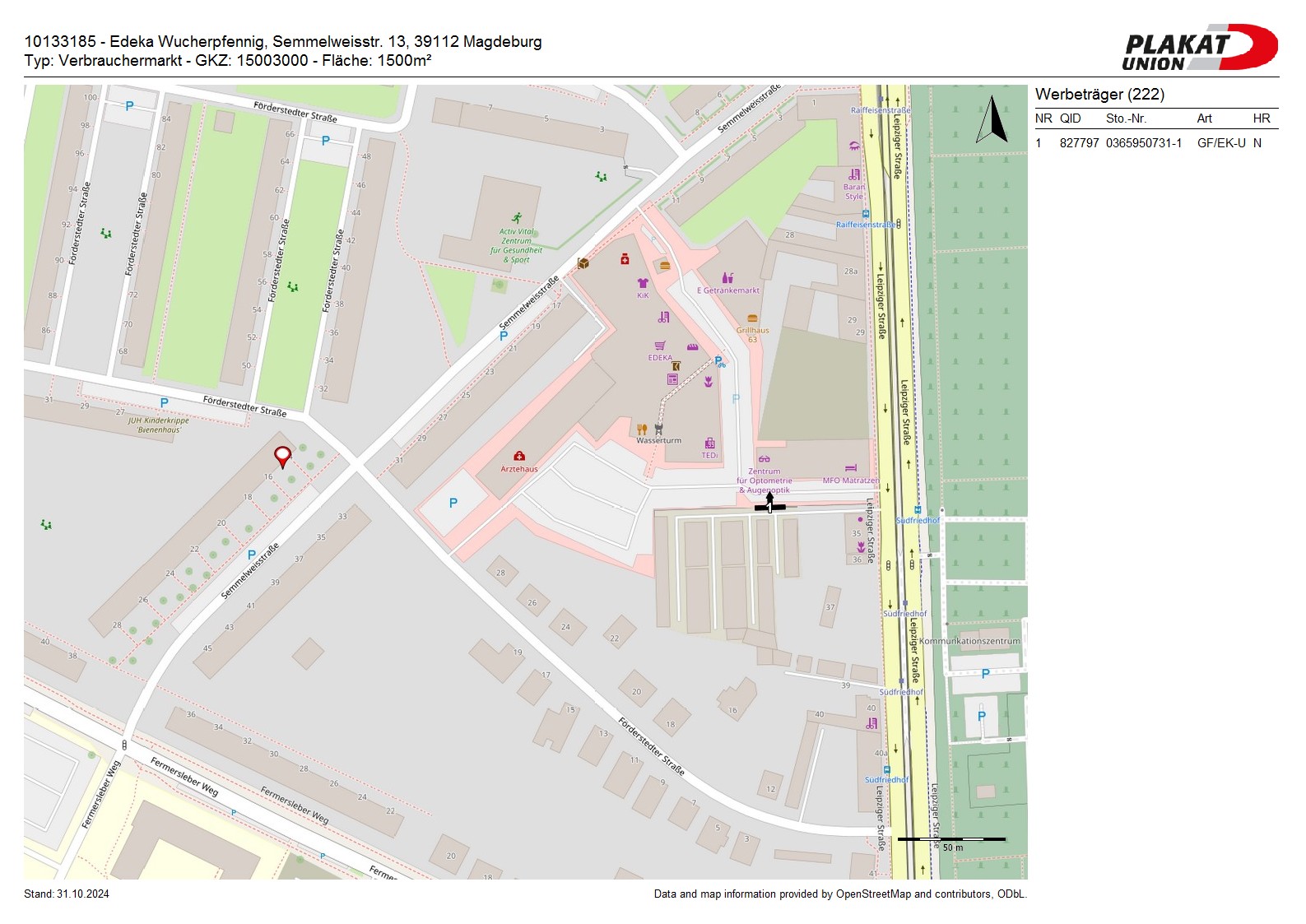Image resolution: width=1306 pixels, height=924 pixels.
Task: Select the Activ Vital Zentrum runner icon
Action: tap(517, 218)
